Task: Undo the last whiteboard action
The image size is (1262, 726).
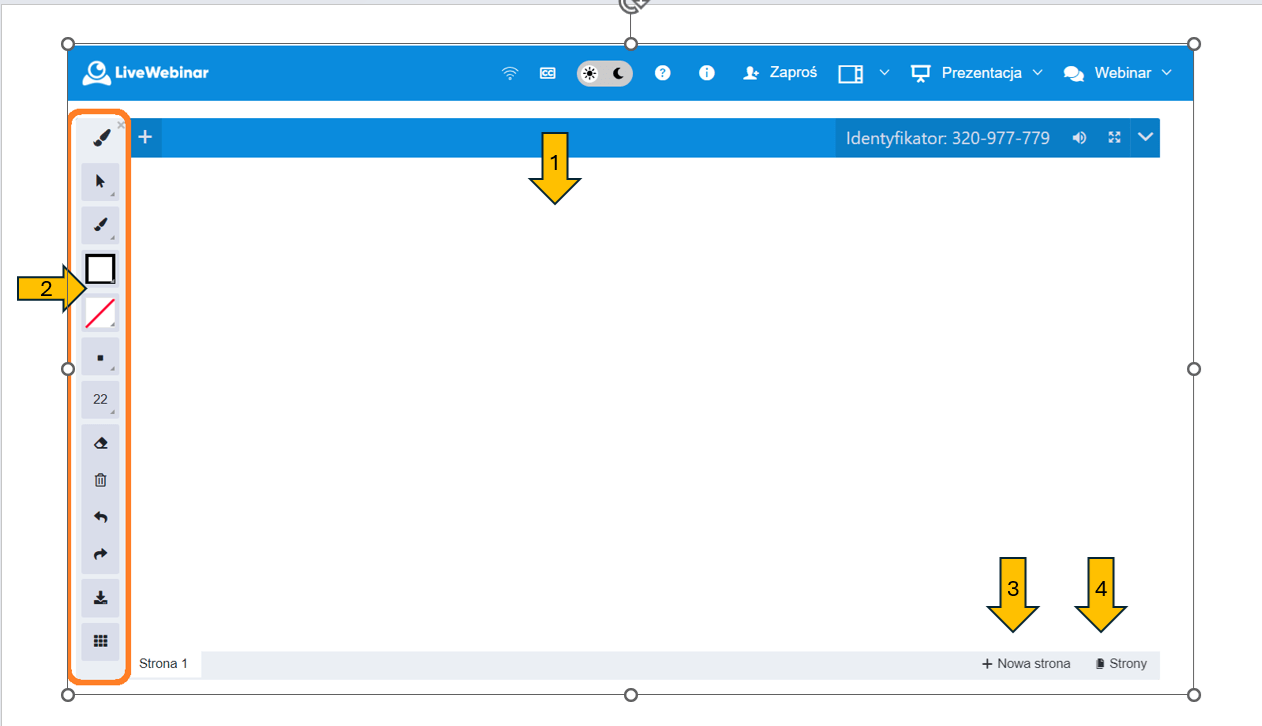Action: click(x=100, y=517)
